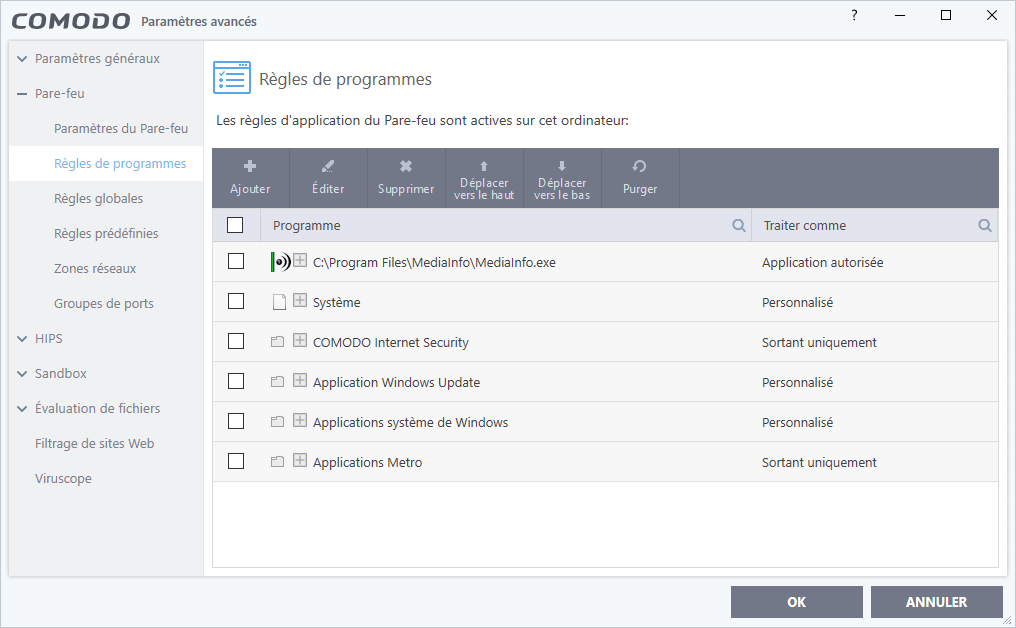Expand the Sandbox section chevron
Viewport: 1016px width, 628px height.
coord(22,374)
